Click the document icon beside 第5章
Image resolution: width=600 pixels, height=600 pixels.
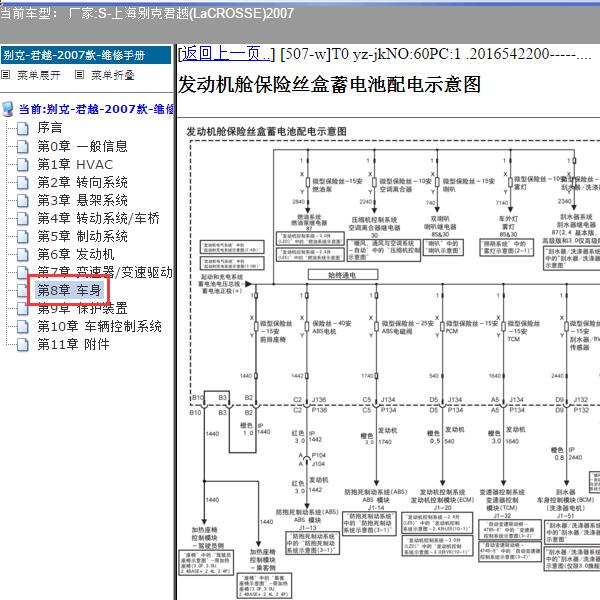pyautogui.click(x=23, y=237)
